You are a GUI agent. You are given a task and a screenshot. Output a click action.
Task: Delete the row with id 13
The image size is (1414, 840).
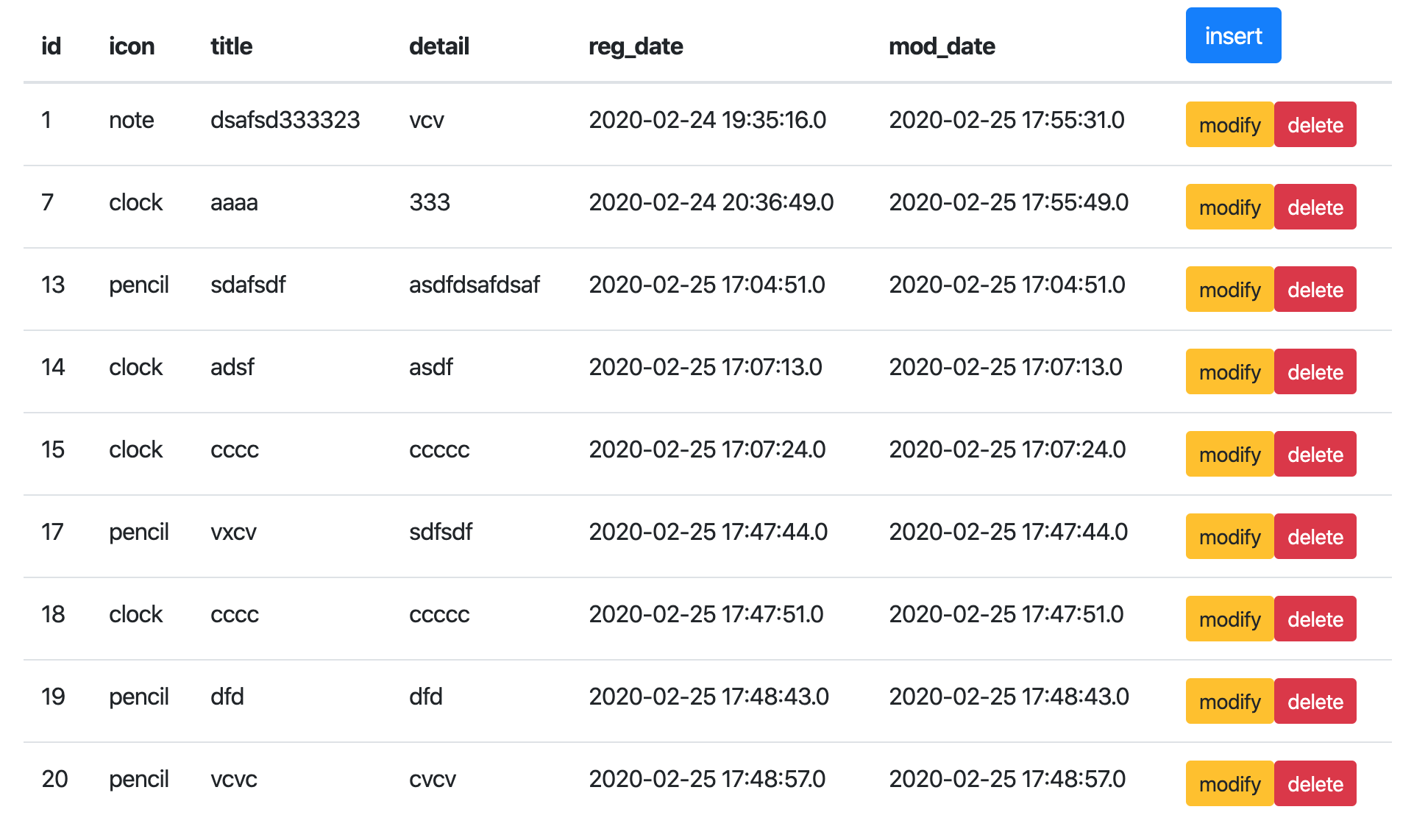1315,290
